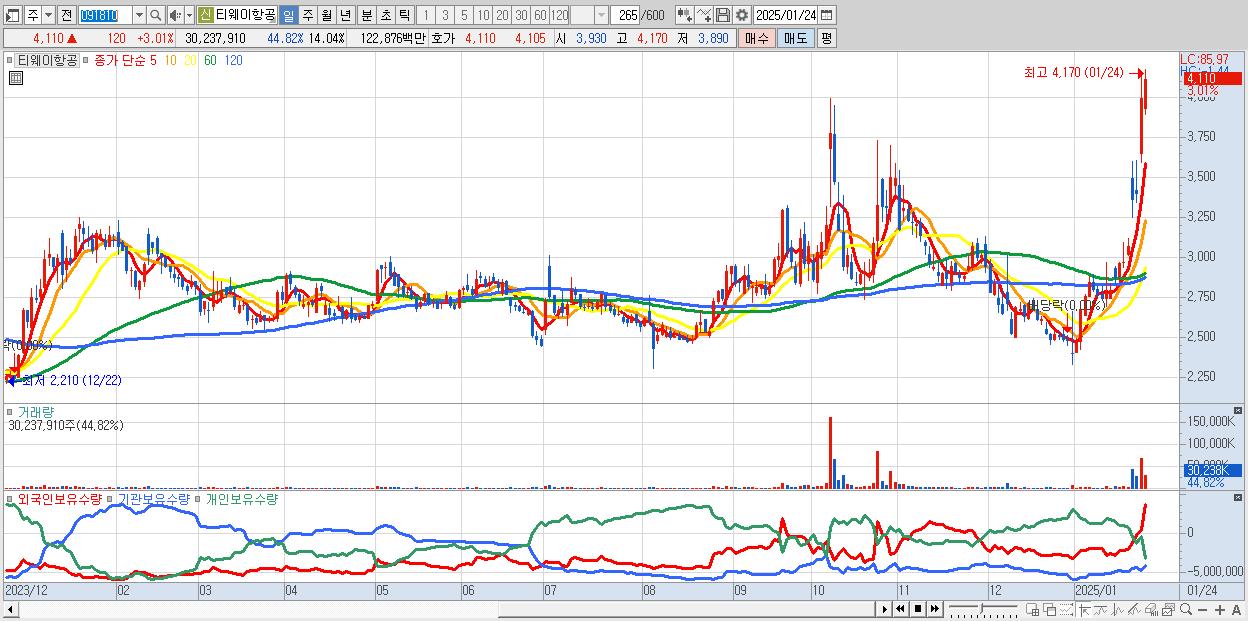The width and height of the screenshot is (1248, 621).
Task: Rewind chart replay
Action: (x=900, y=609)
